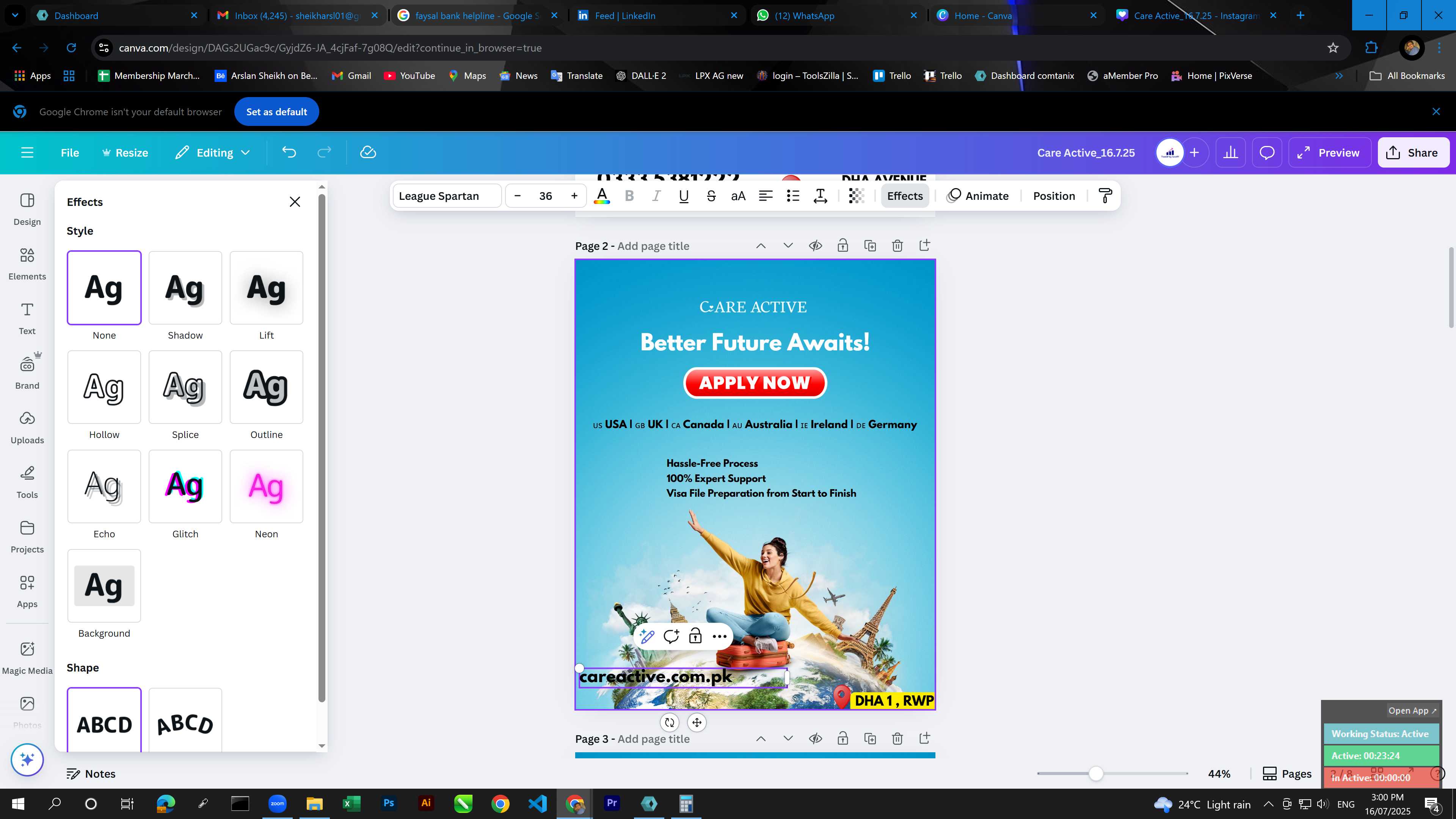Screen dimensions: 1456x819
Task: Toggle uppercase aA text
Action: 738,196
